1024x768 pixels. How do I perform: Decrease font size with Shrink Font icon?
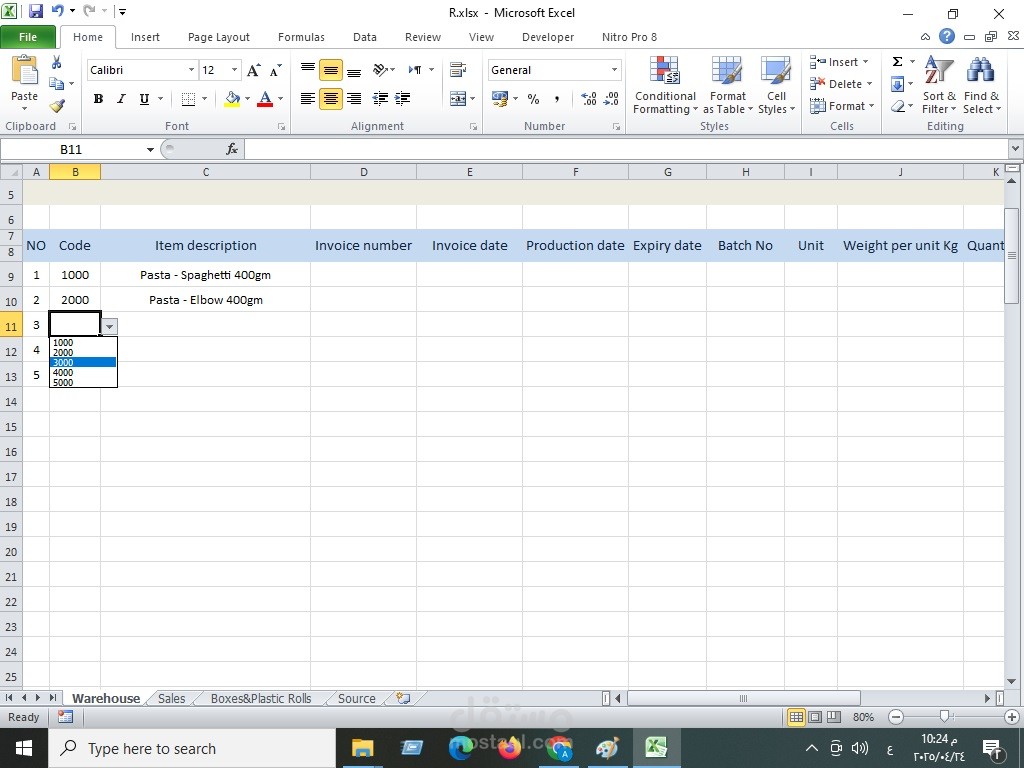[276, 70]
